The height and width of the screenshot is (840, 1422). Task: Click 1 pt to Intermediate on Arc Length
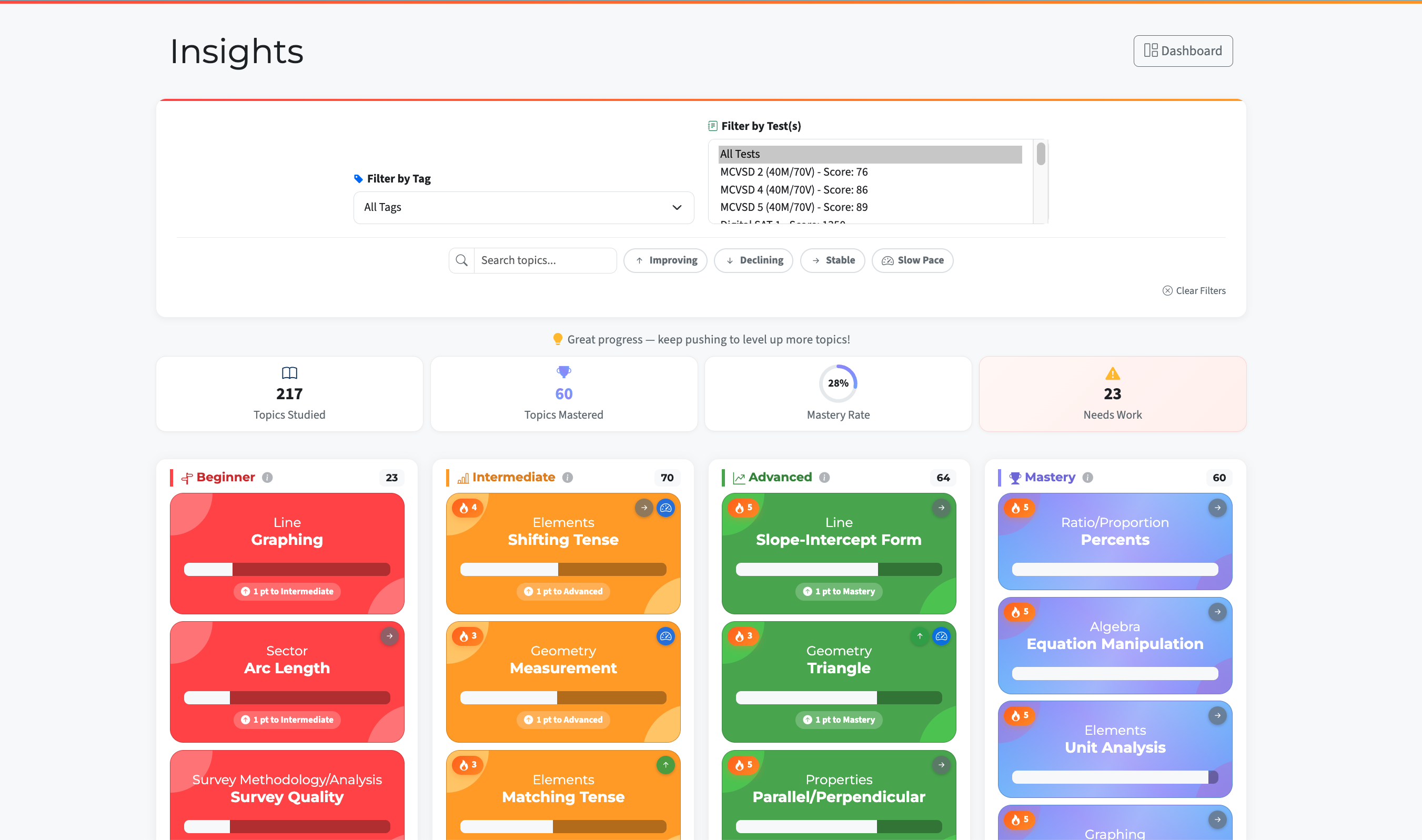pos(287,720)
